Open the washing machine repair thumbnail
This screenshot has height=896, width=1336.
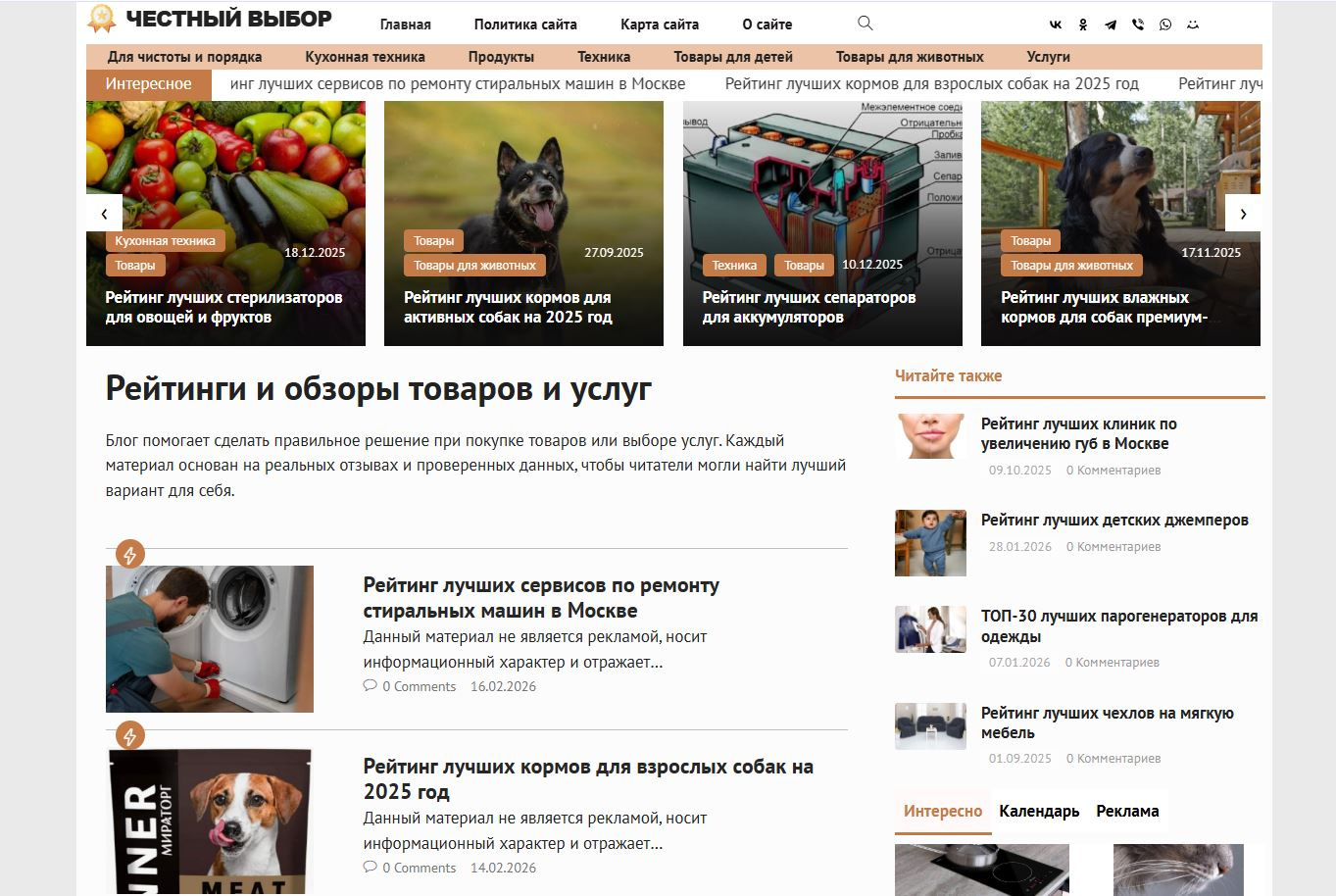pyautogui.click(x=210, y=639)
